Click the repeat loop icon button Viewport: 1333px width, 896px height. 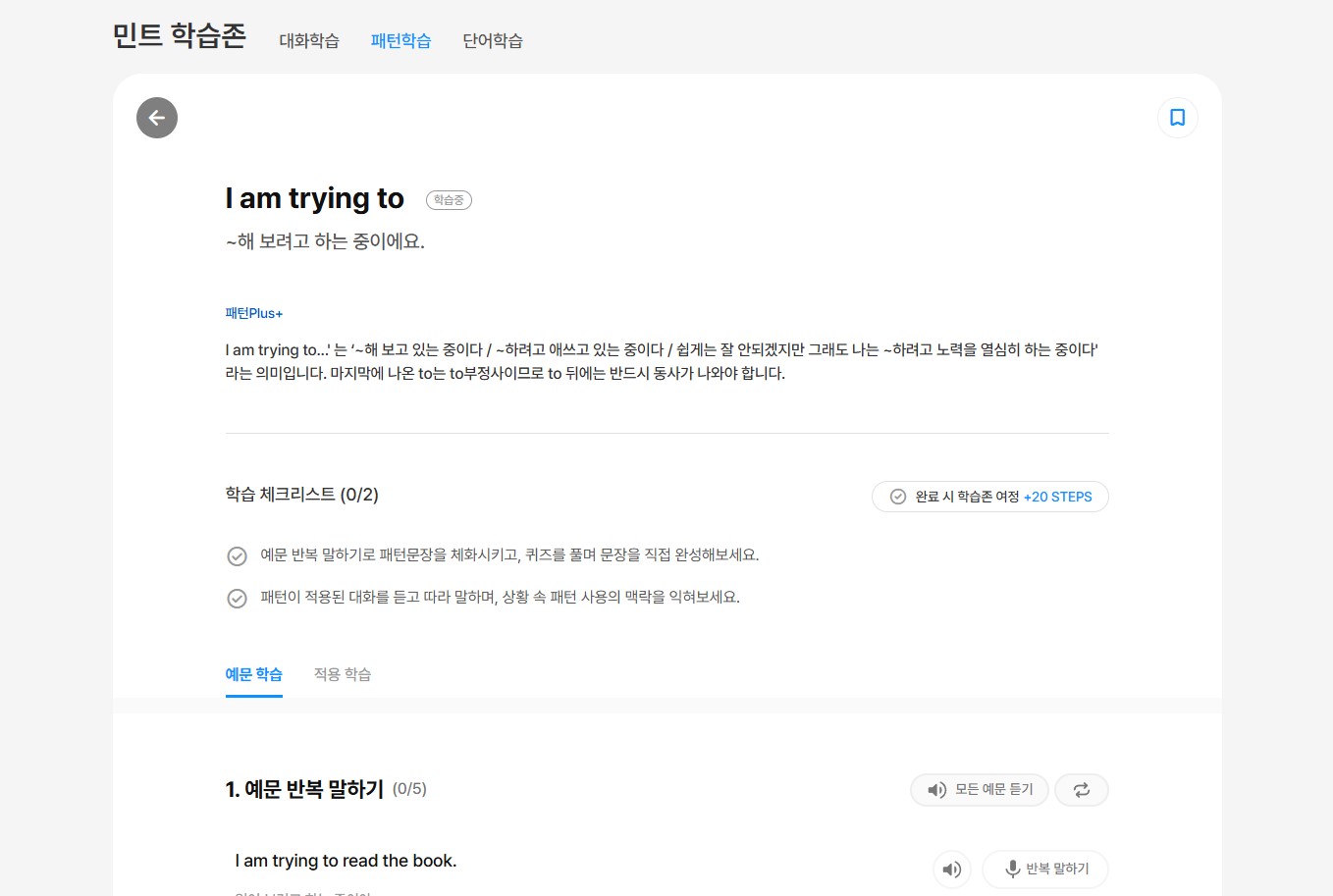point(1081,790)
